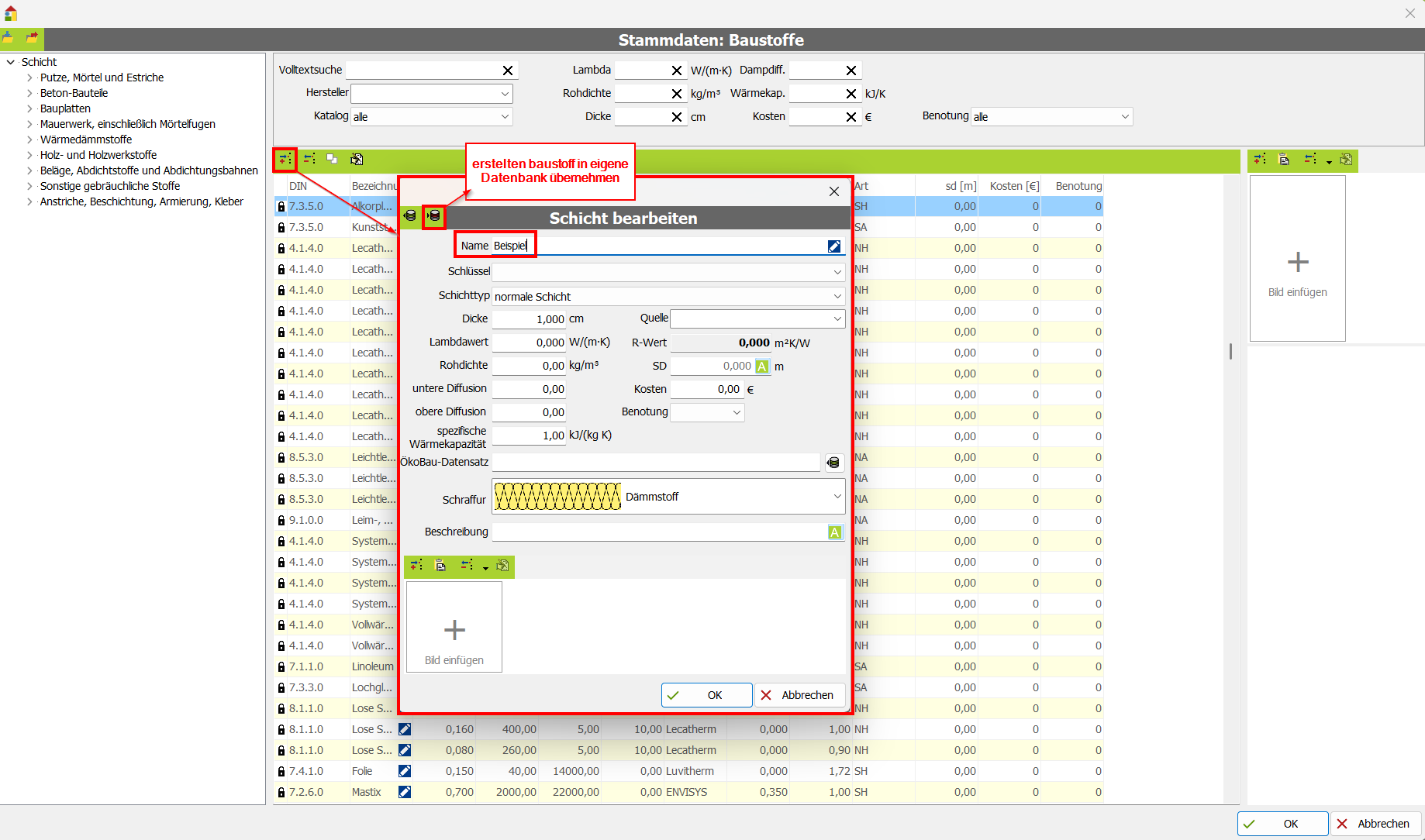1425x840 pixels.
Task: Click red database icon in Schicht bearbeiten
Action: [x=434, y=216]
